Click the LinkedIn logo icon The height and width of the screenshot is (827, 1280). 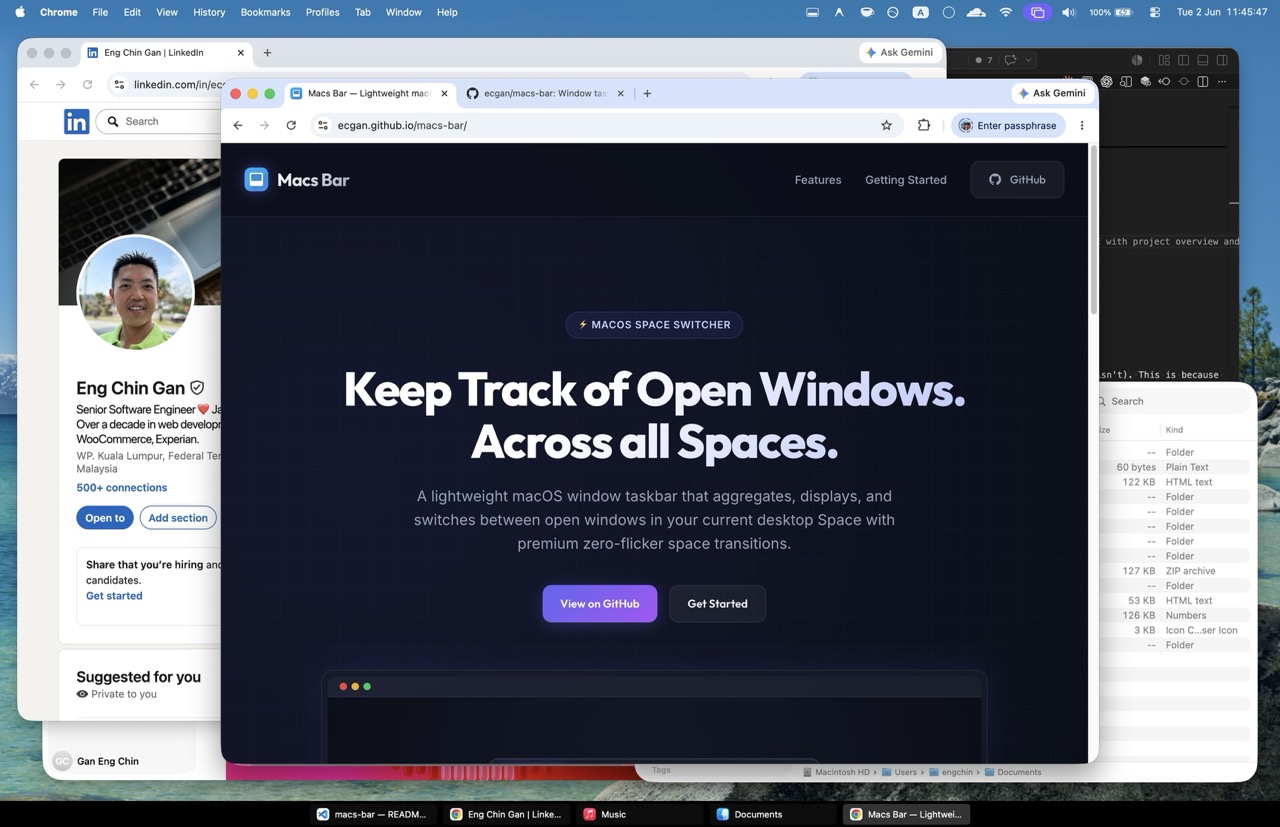pos(77,121)
